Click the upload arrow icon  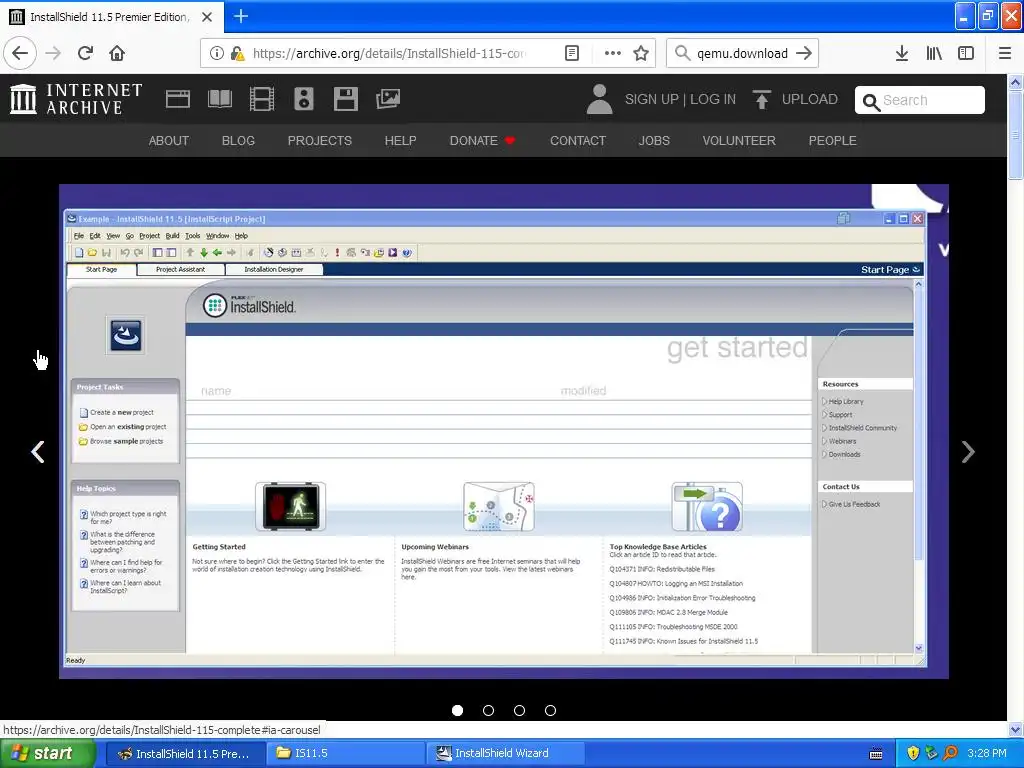point(761,99)
